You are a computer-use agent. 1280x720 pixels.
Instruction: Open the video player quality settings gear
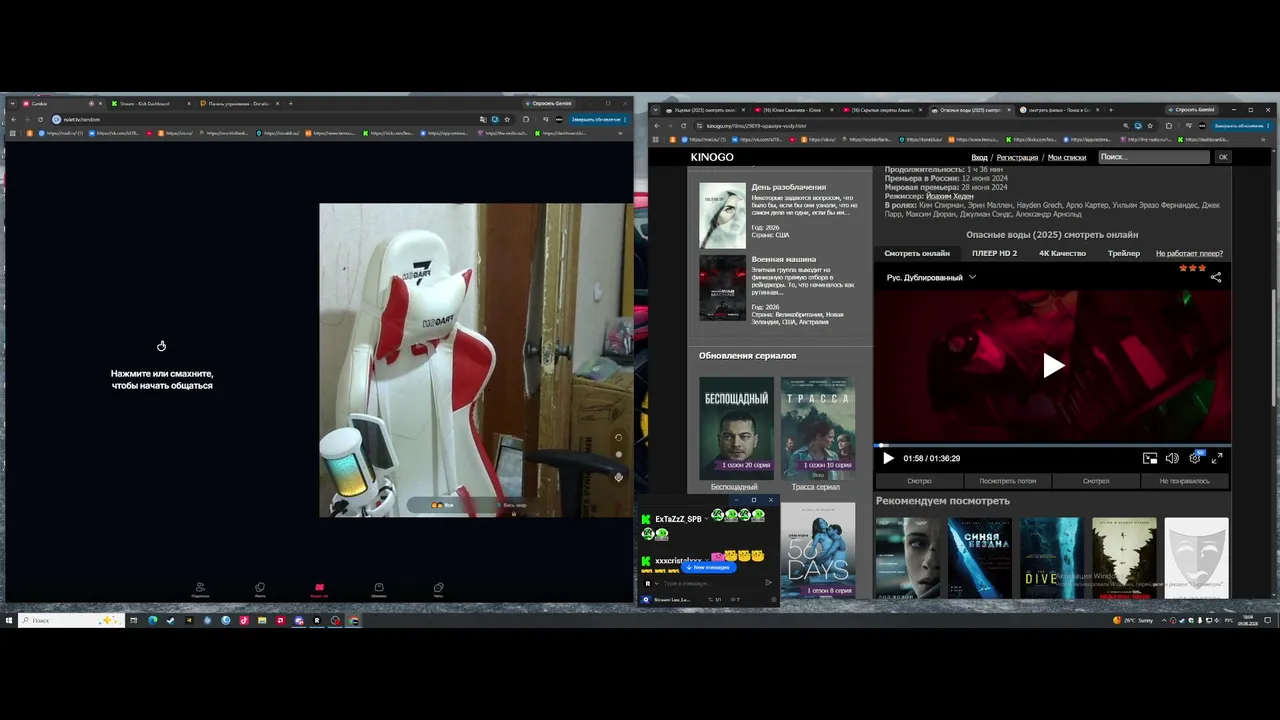click(1195, 458)
